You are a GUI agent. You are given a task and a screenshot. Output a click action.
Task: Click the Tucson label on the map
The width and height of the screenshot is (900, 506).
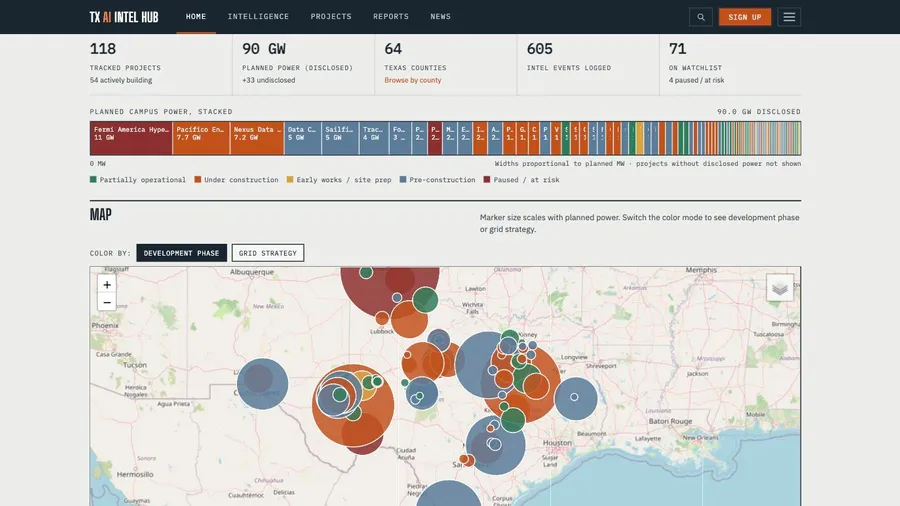(135, 365)
